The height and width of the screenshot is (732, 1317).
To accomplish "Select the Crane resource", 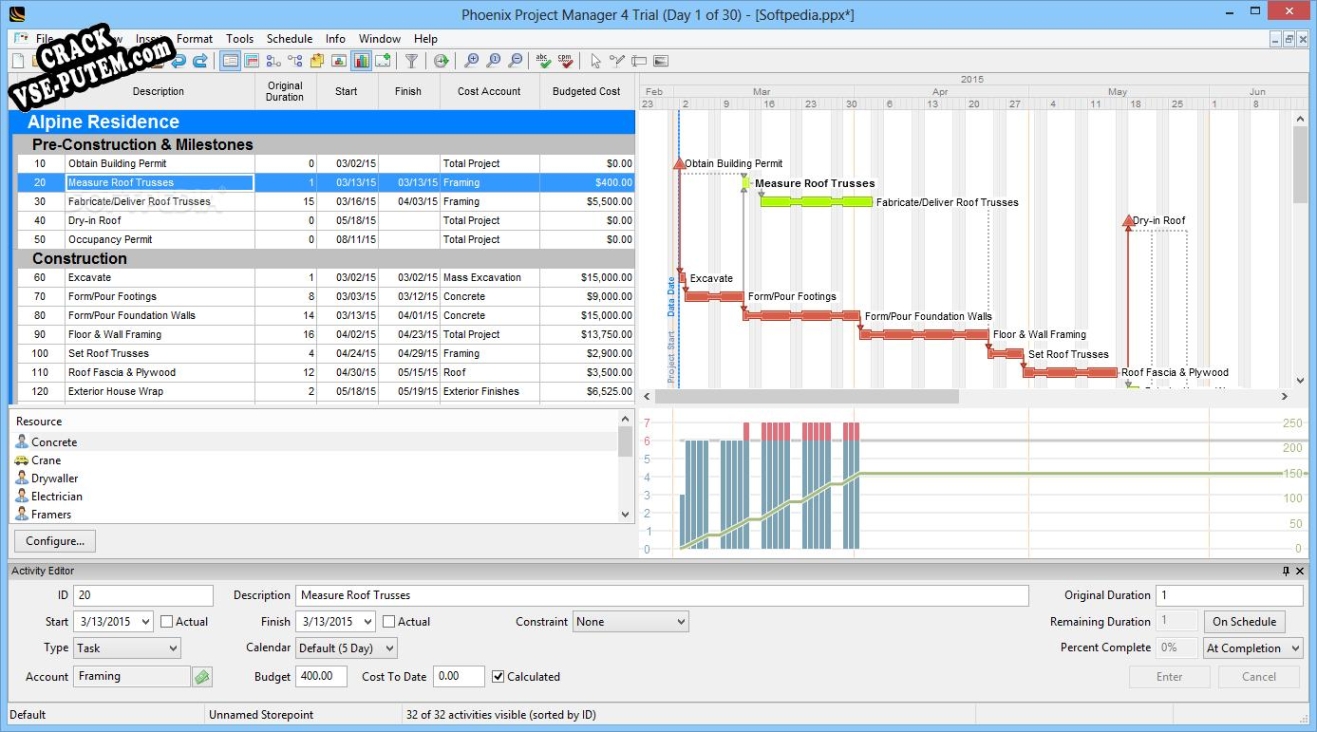I will (46, 461).
